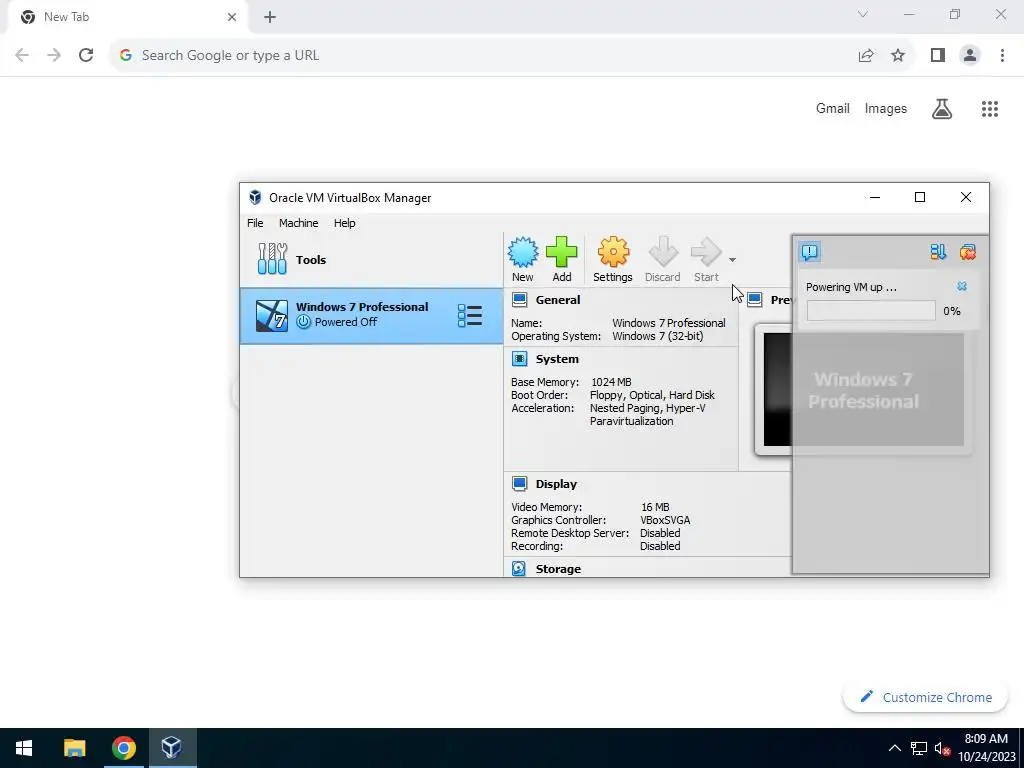Open the Help menu in VirtualBox
Image resolution: width=1024 pixels, height=768 pixels.
(344, 223)
